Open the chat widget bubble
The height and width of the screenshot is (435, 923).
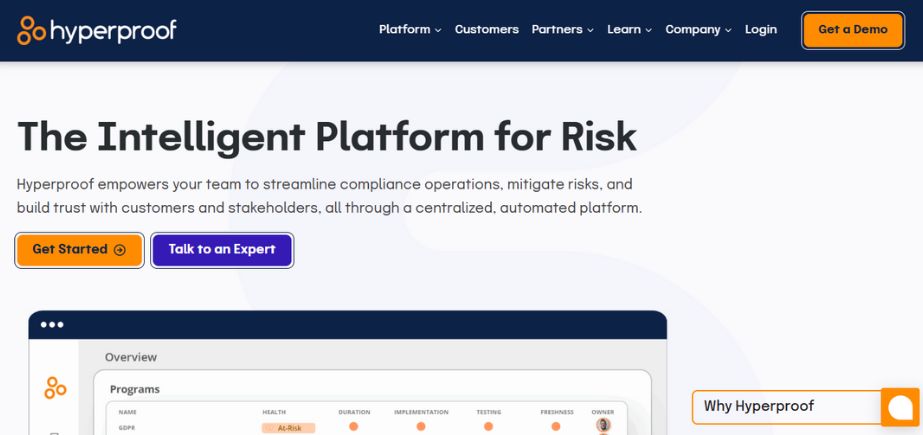tap(900, 407)
